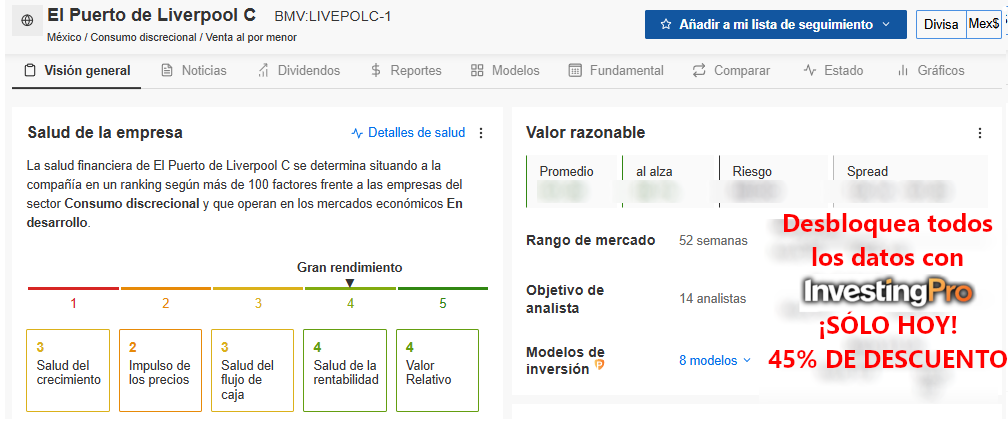Click the dollar icon beside Reportes
Screen dimensions: 1008x431
pos(376,71)
